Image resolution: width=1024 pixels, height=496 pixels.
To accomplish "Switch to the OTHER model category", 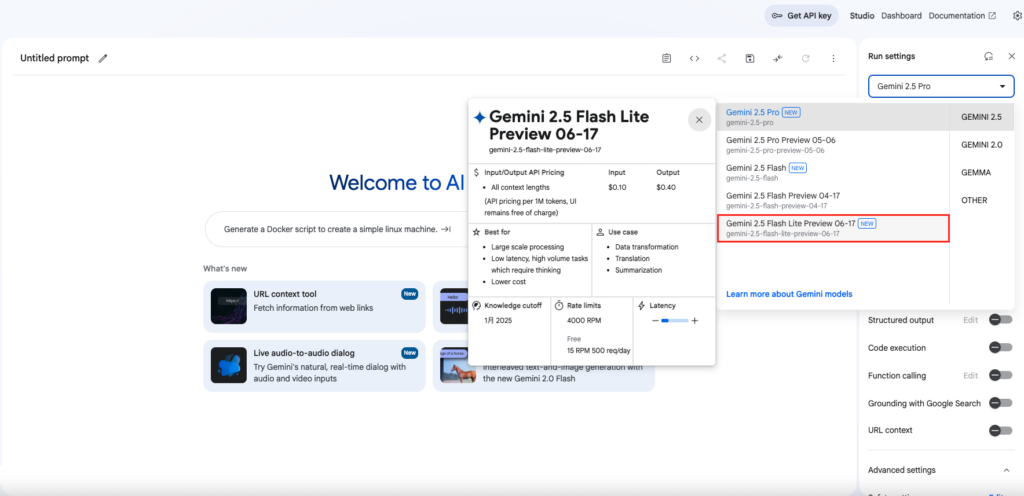I will point(974,200).
